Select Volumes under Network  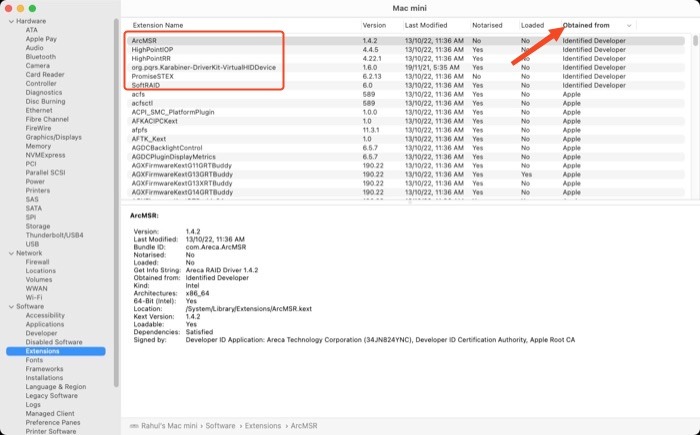click(39, 280)
